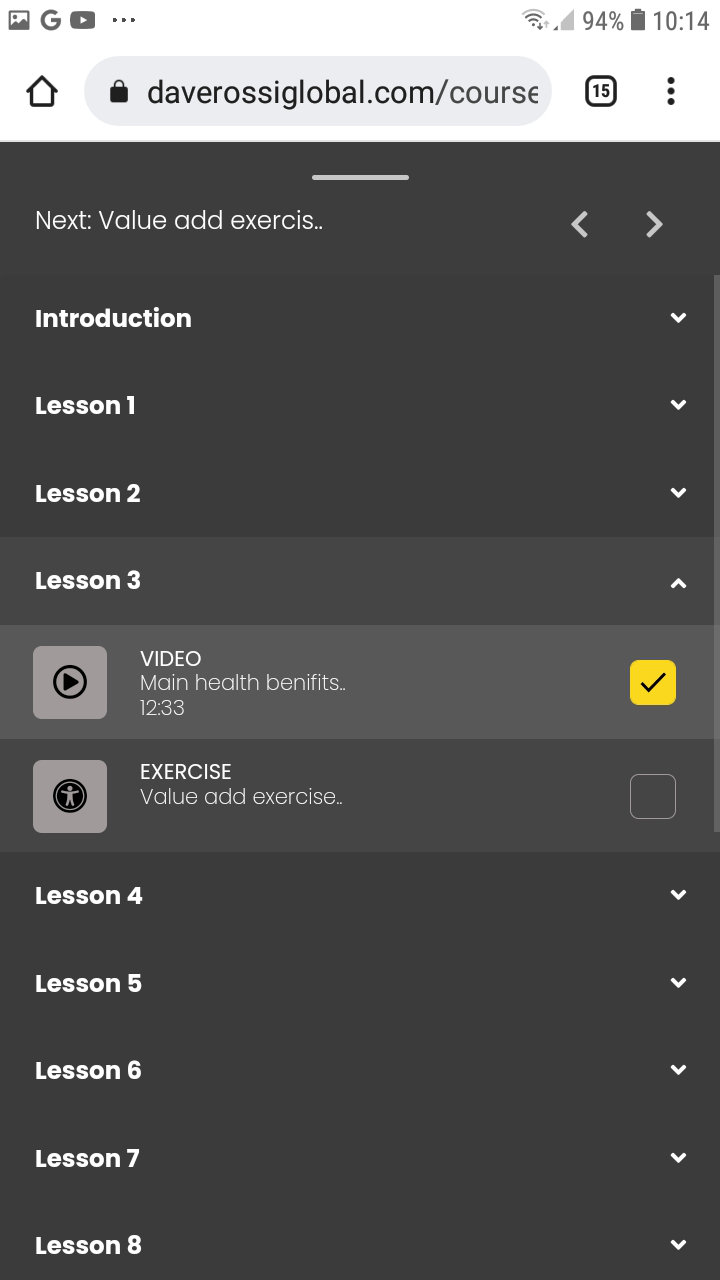Screen dimensions: 720x1280
Task: Open Value add exercise item
Action: (241, 797)
